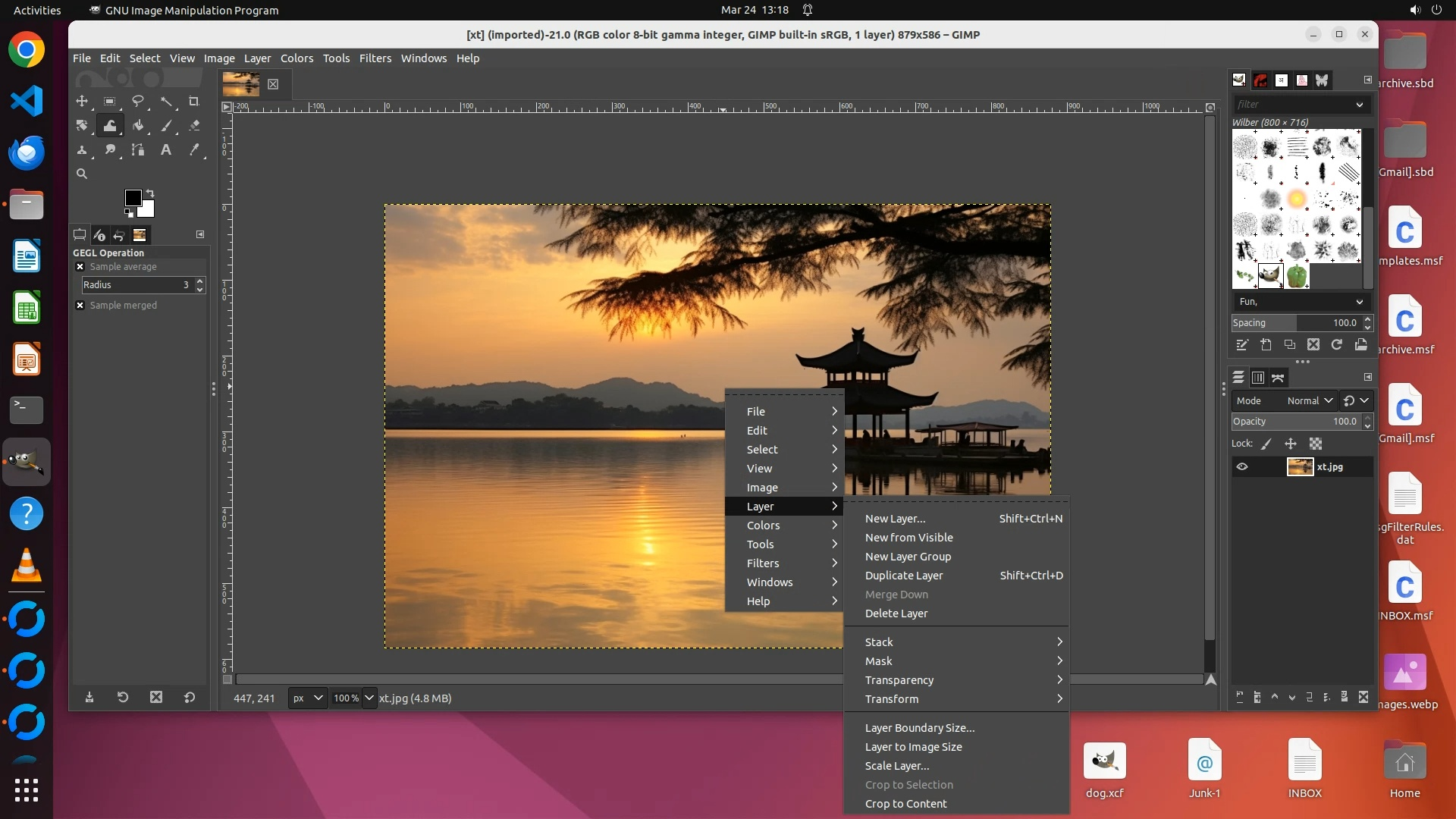The image size is (1456, 819).
Task: Select the Crop tool
Action: click(x=193, y=101)
